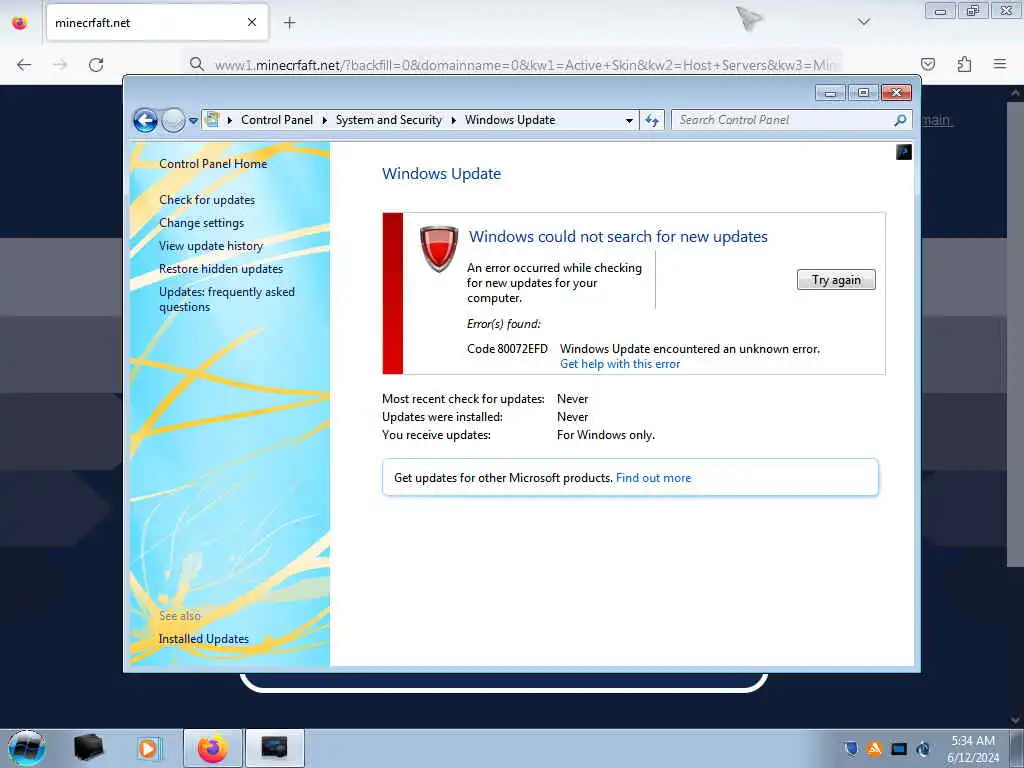
Task: Click the Windows Update heading
Action: point(441,174)
